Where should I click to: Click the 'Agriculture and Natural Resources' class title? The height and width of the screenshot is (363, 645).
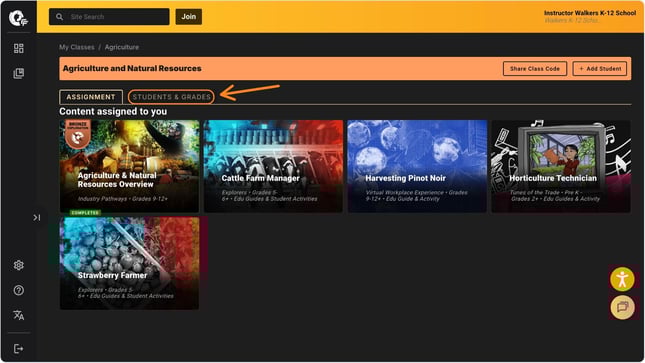pyautogui.click(x=132, y=69)
